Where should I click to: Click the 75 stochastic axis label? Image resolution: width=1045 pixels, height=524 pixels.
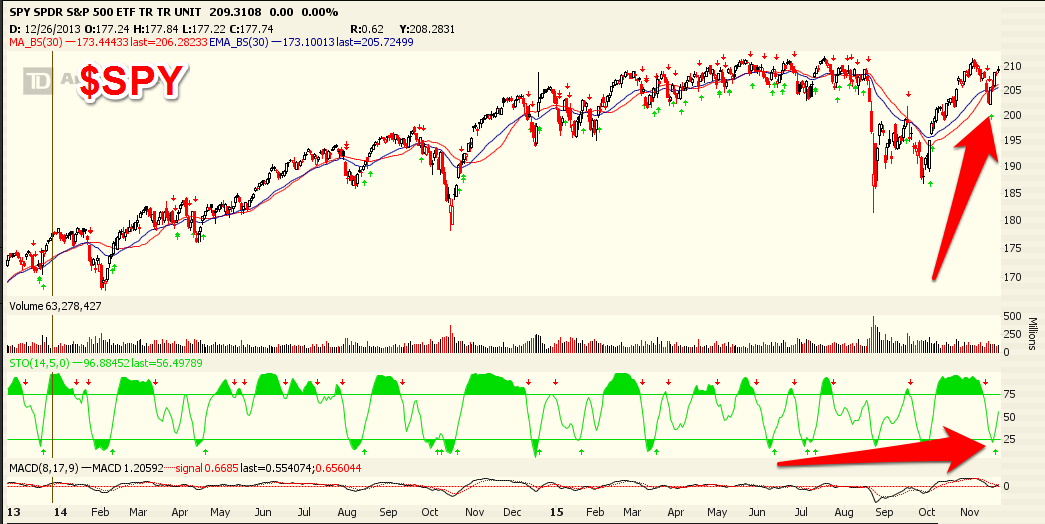[x=1010, y=395]
